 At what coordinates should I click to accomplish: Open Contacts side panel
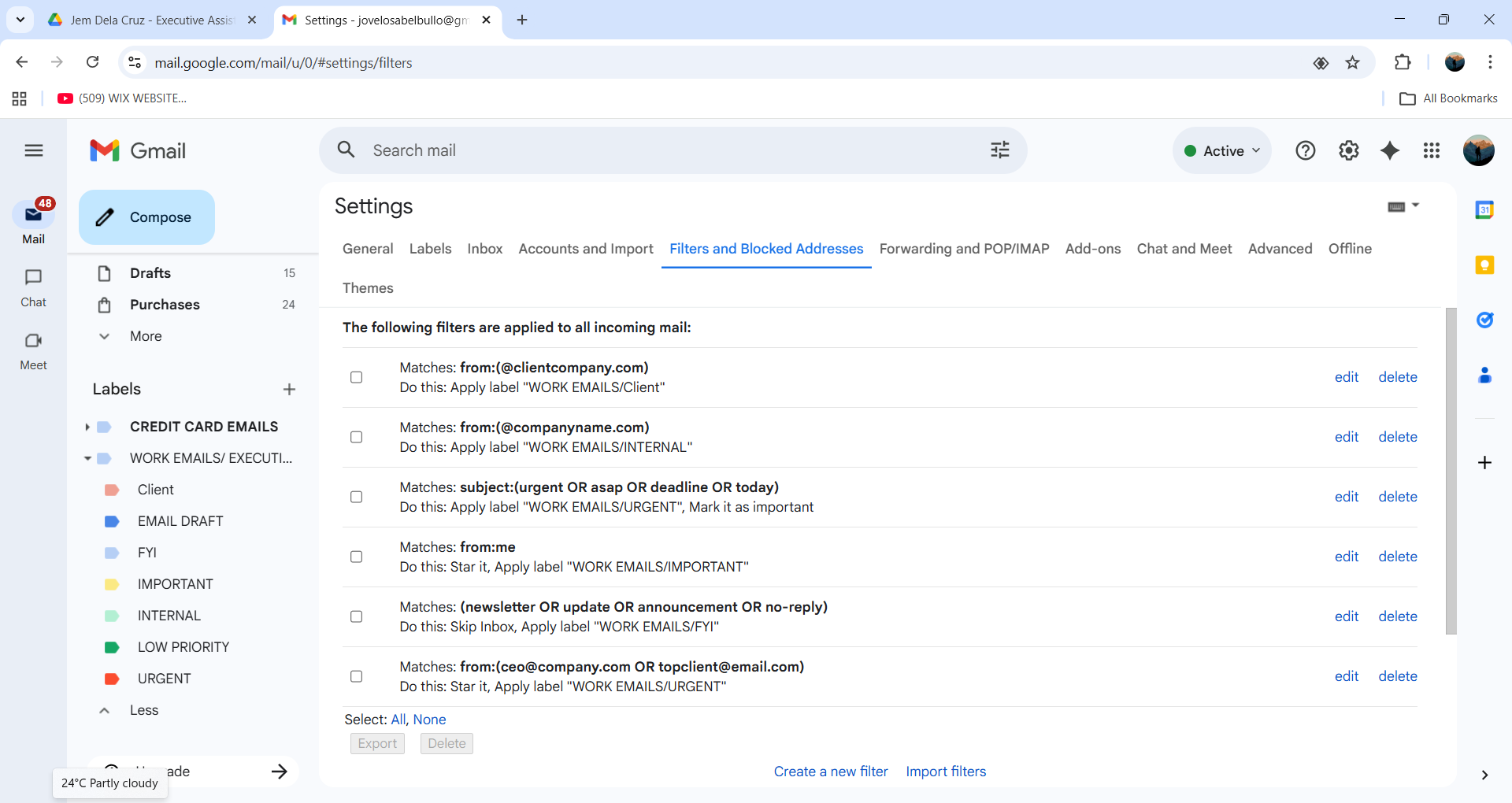pos(1484,375)
